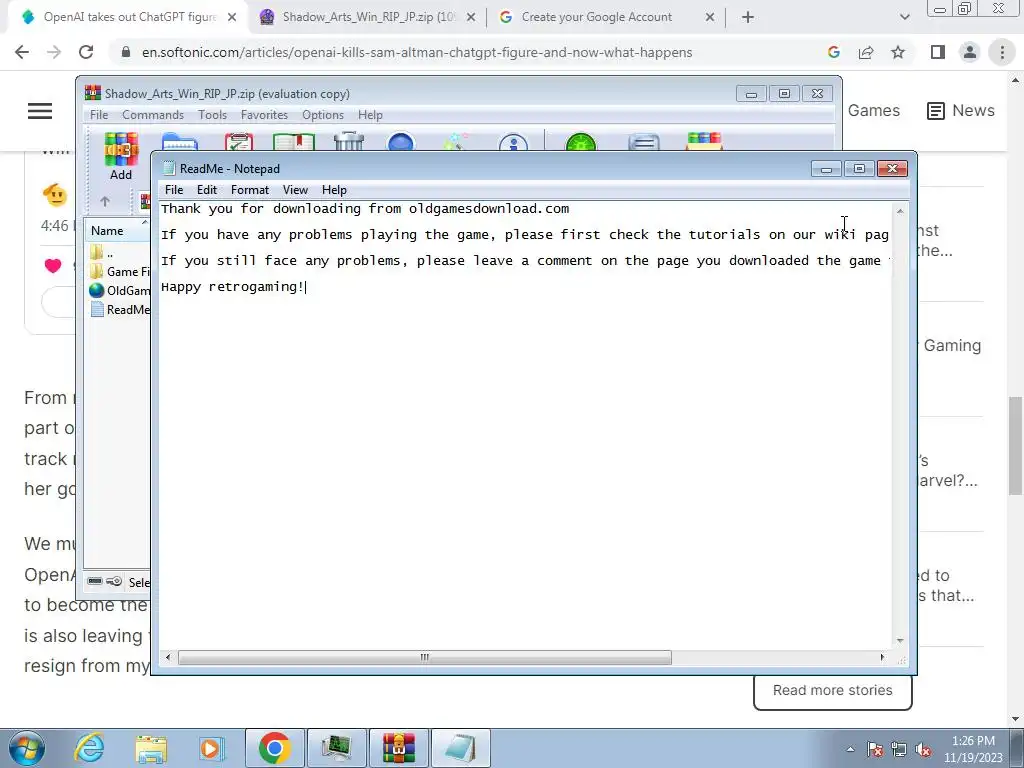Select the parent '..' folder row in WinRAR
Viewport: 1024px width, 768px height.
102,253
